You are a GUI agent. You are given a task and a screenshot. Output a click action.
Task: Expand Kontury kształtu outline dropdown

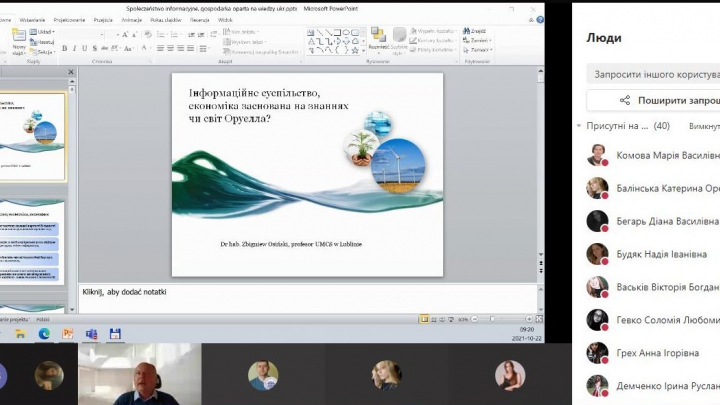[433, 41]
